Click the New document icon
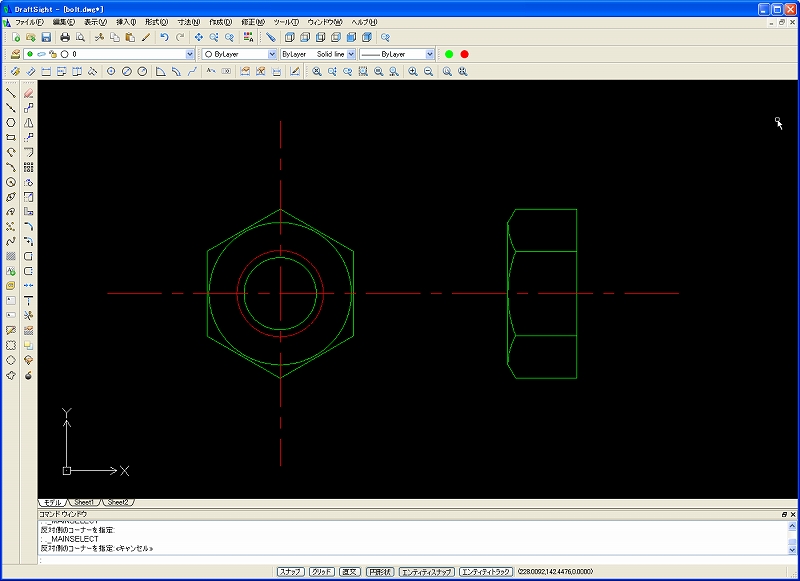This screenshot has height=581, width=800. [15, 37]
